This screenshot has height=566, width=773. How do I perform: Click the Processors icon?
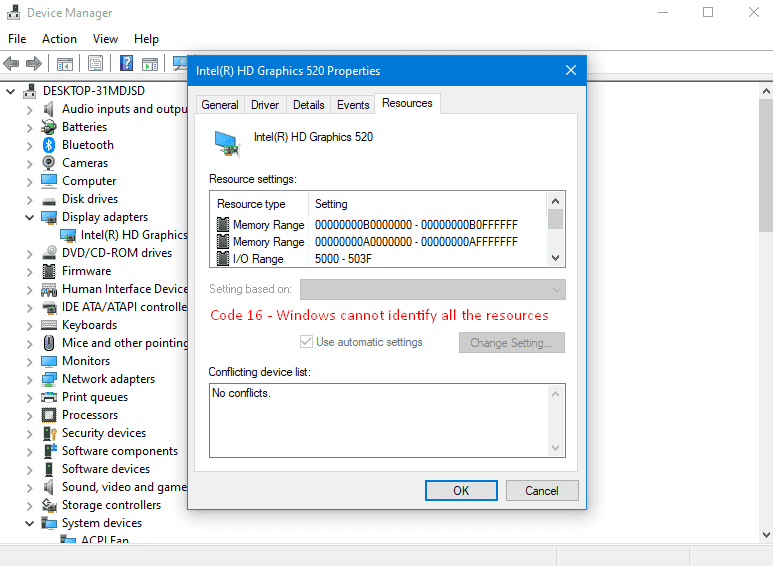coord(49,415)
